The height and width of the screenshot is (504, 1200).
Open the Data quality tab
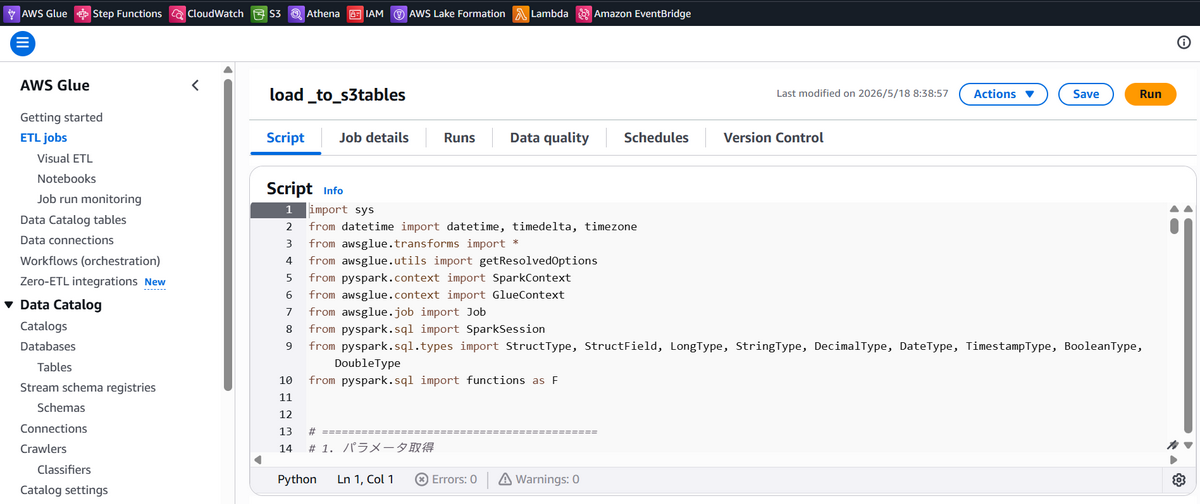coord(549,138)
